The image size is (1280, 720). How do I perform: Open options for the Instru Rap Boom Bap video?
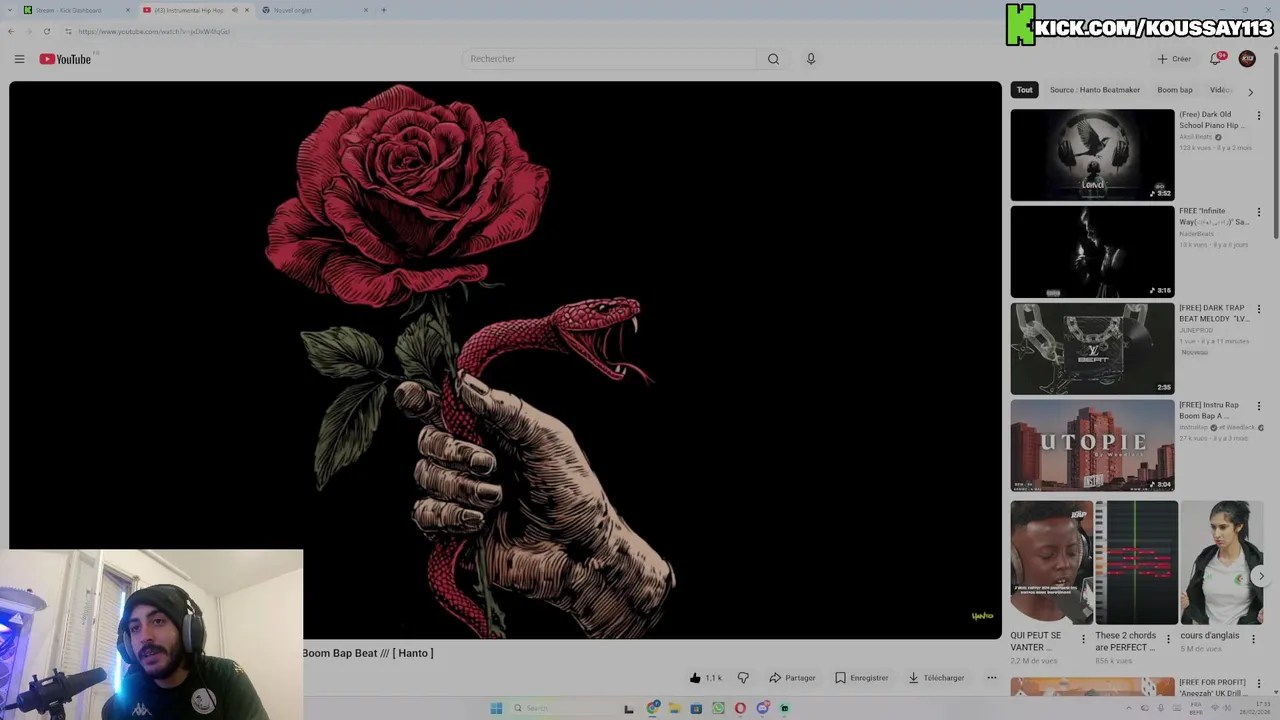click(x=1259, y=407)
